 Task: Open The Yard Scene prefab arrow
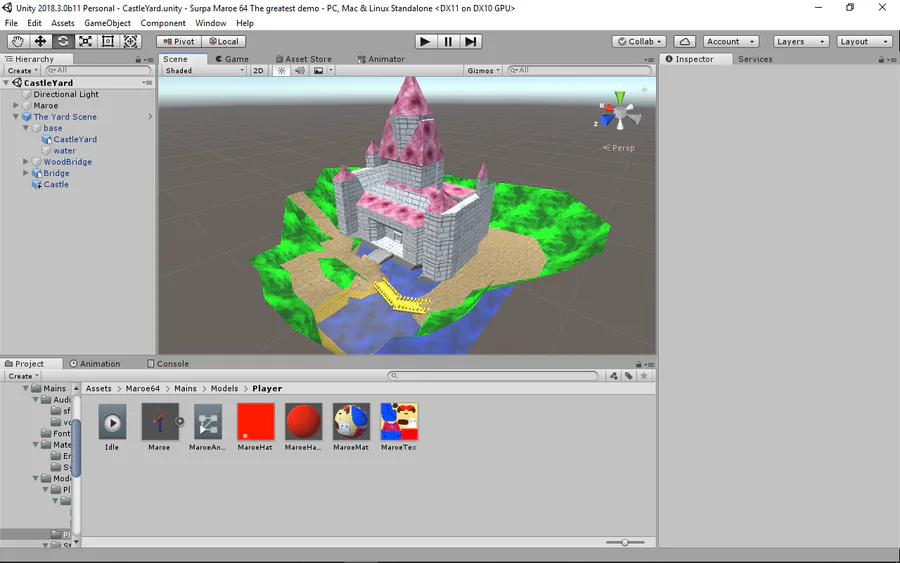[150, 117]
